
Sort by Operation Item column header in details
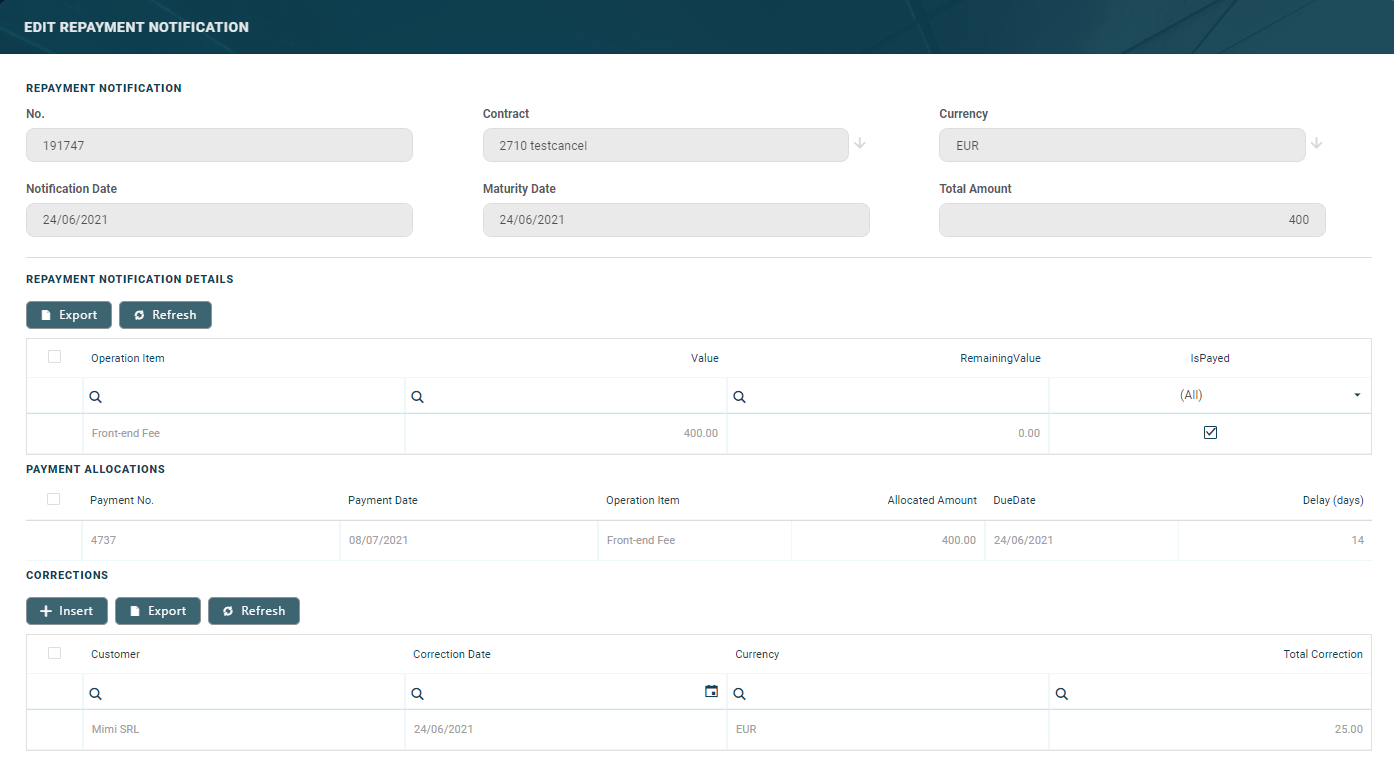[128, 358]
